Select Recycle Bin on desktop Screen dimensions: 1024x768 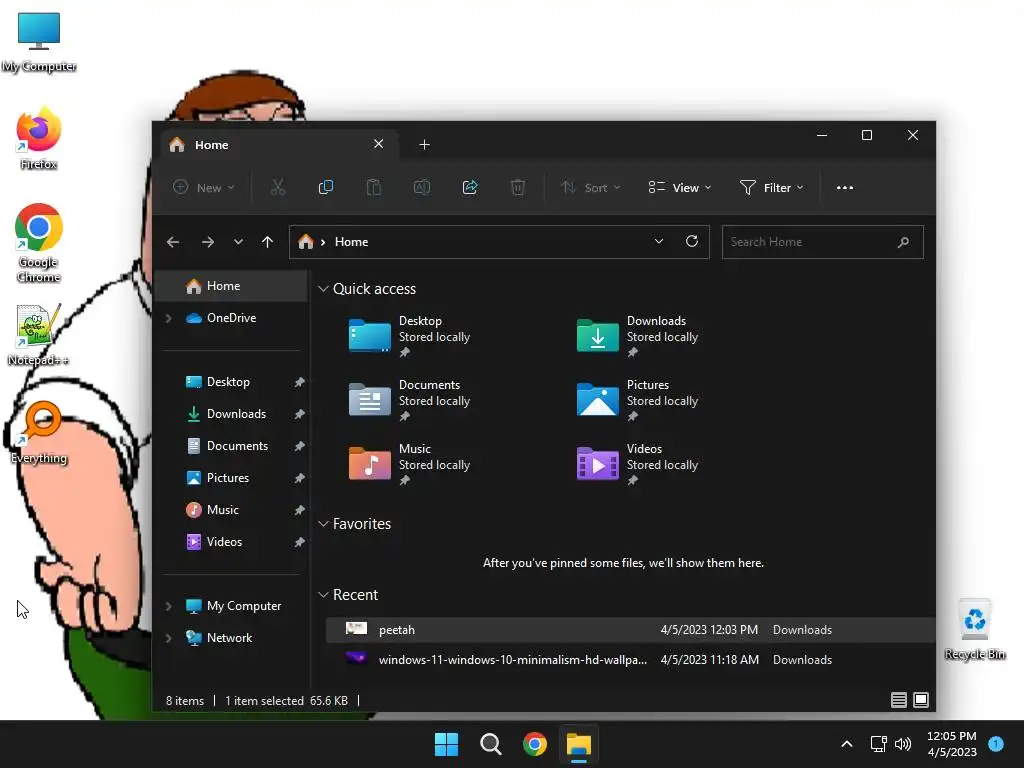[975, 629]
